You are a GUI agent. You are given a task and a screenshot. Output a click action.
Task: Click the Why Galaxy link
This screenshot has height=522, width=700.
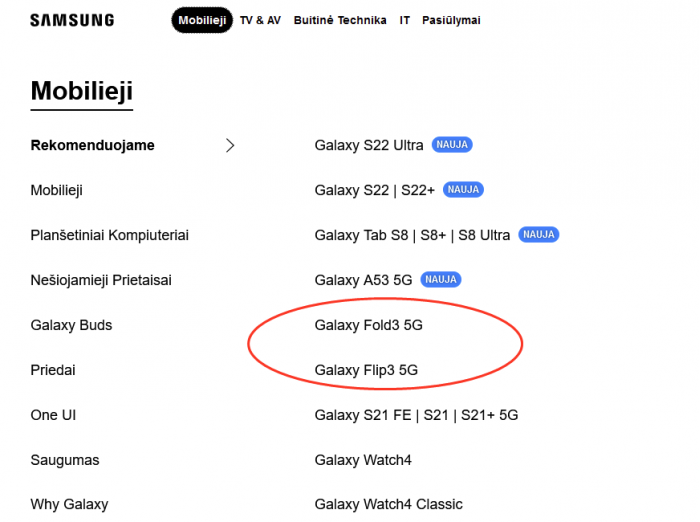(69, 504)
